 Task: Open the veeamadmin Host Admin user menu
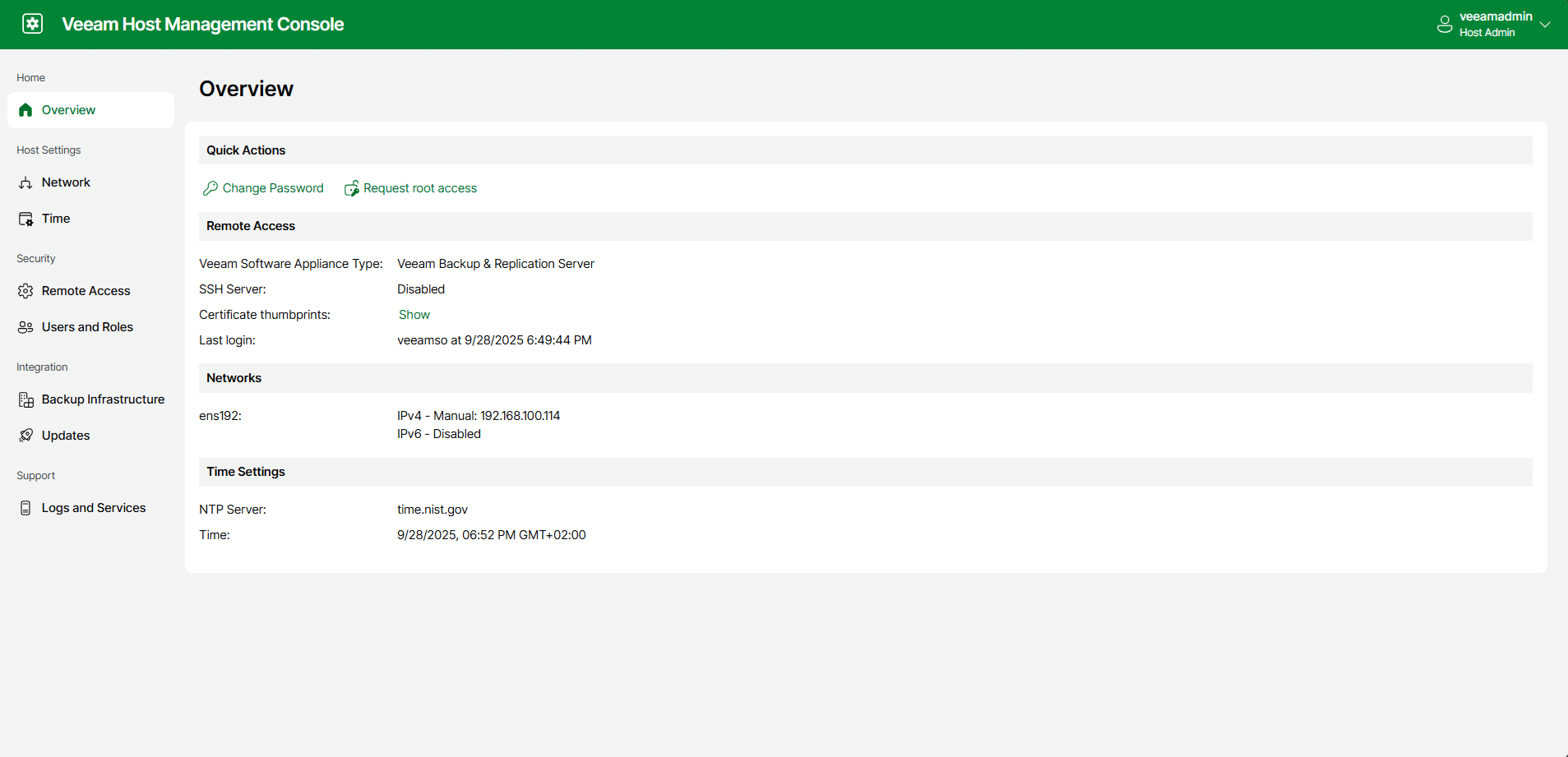1495,25
